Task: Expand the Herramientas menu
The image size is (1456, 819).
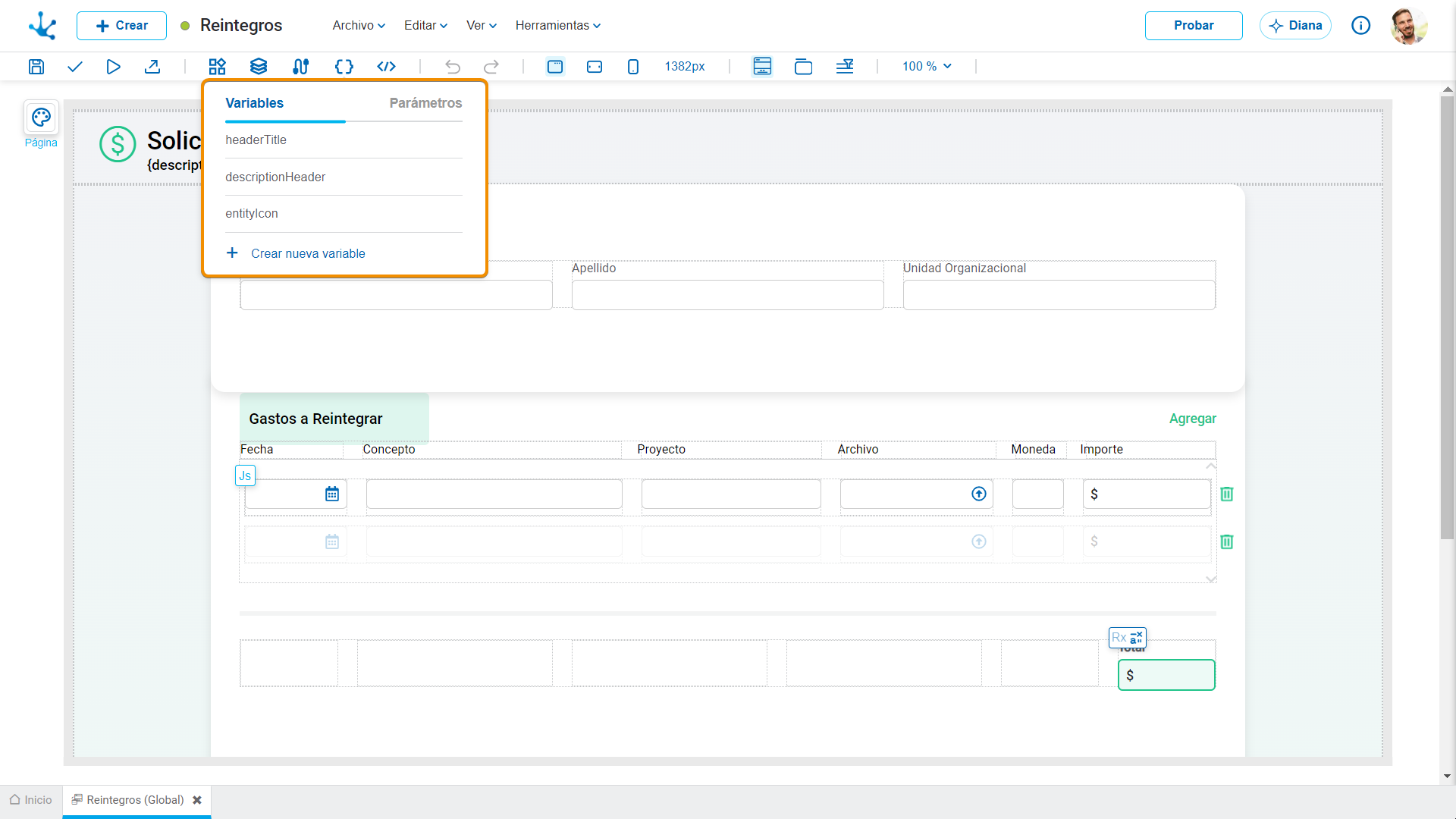Action: click(x=558, y=25)
